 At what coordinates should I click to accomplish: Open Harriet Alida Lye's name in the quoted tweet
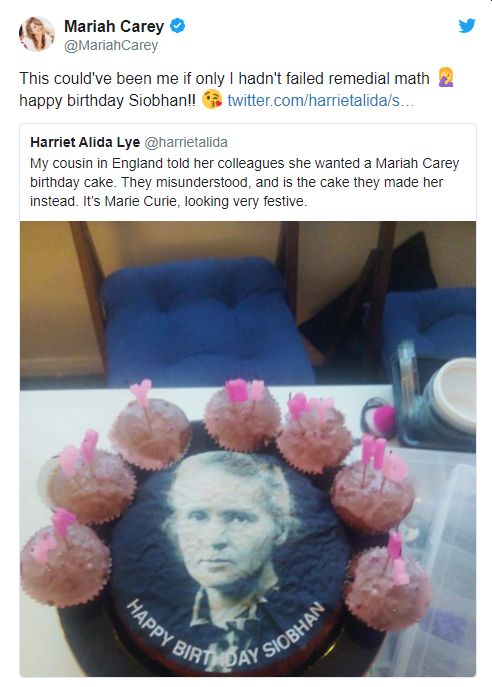[x=85, y=142]
